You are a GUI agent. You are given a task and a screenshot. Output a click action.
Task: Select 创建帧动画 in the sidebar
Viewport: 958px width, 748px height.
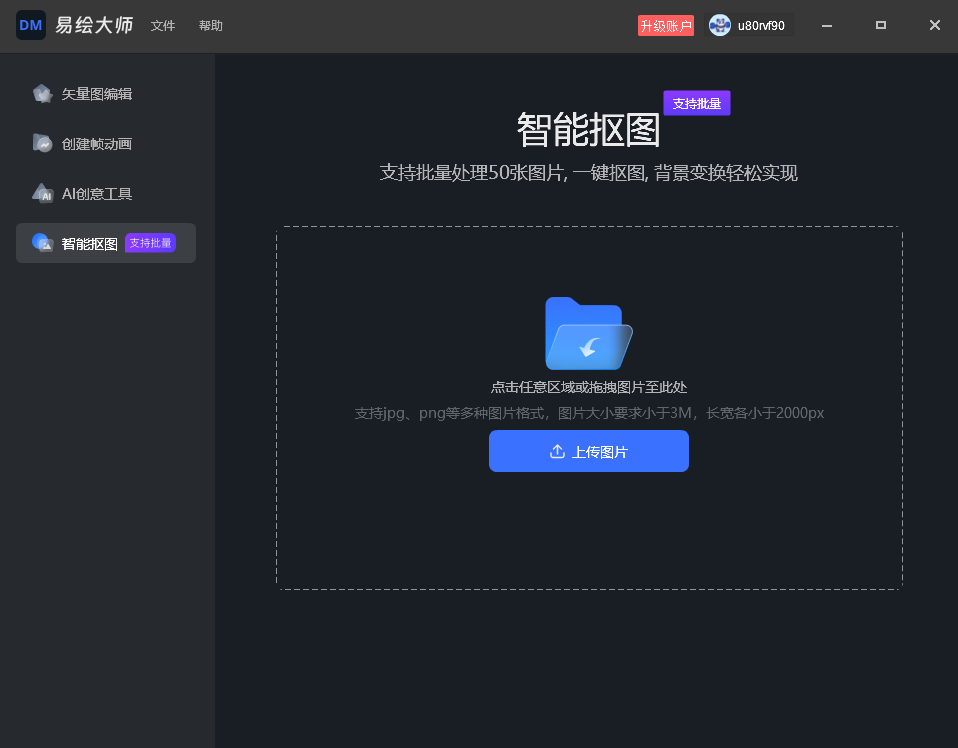tap(106, 144)
